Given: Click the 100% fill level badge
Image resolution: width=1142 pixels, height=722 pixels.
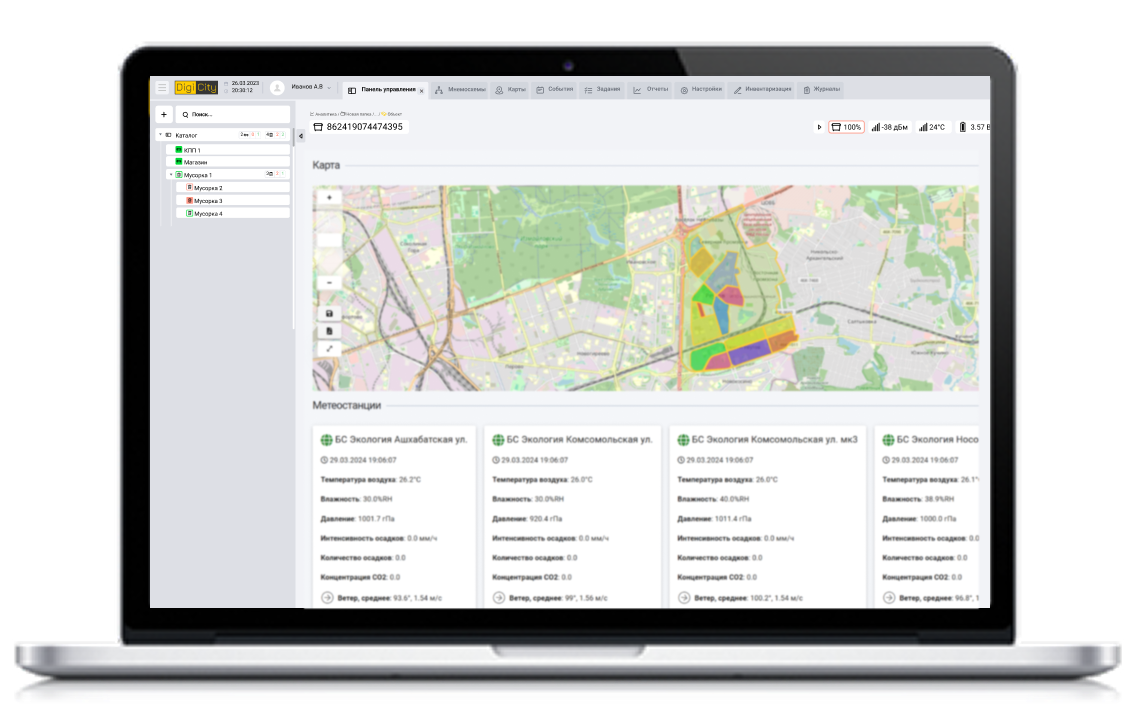Looking at the screenshot, I should pos(846,127).
